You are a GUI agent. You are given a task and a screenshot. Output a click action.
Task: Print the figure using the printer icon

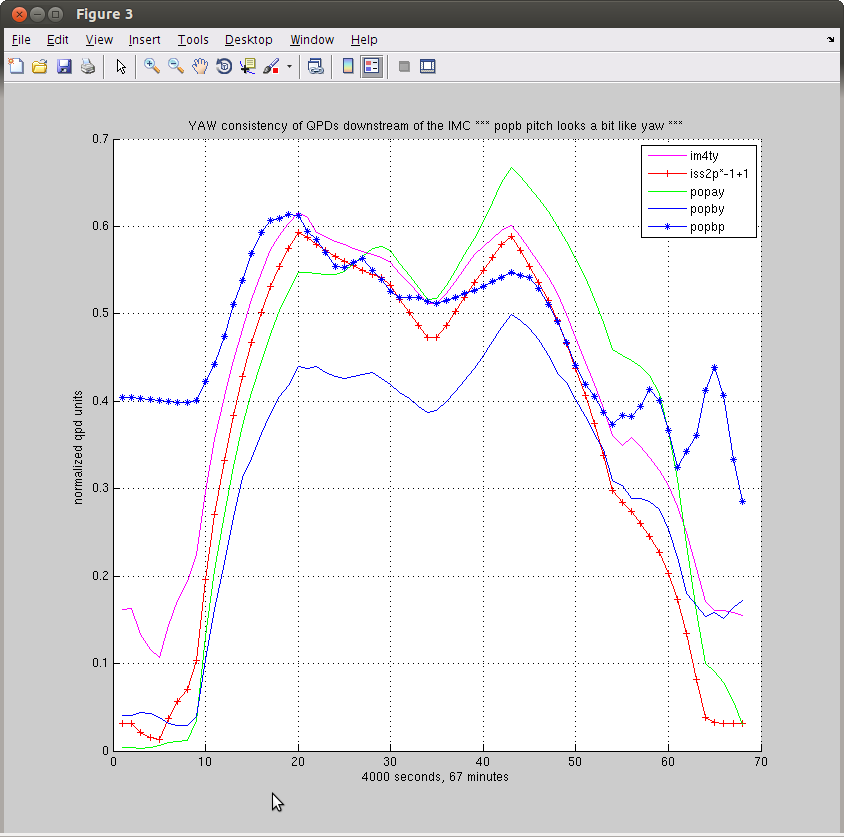[88, 66]
